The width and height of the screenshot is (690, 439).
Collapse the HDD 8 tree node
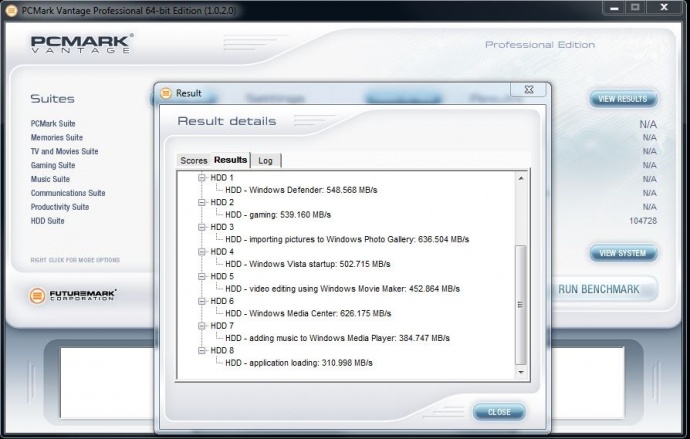point(202,350)
